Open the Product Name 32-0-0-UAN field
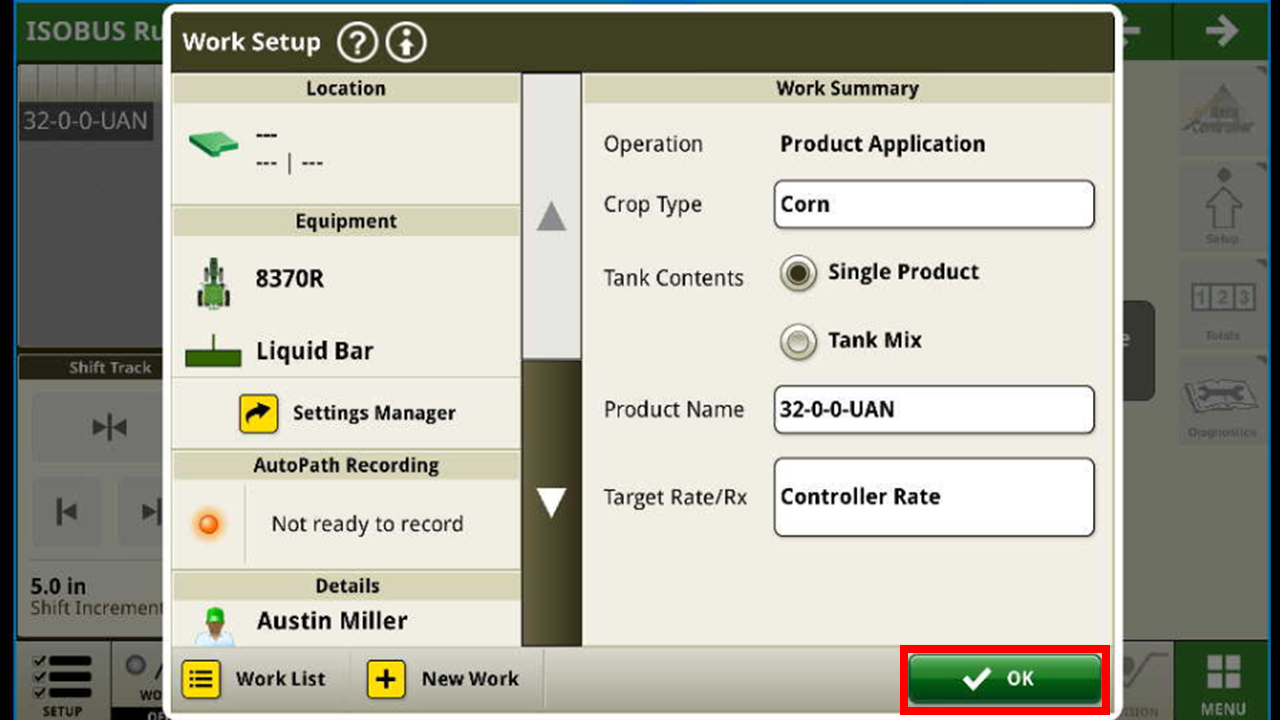Viewport: 1280px width, 720px height. pos(934,410)
